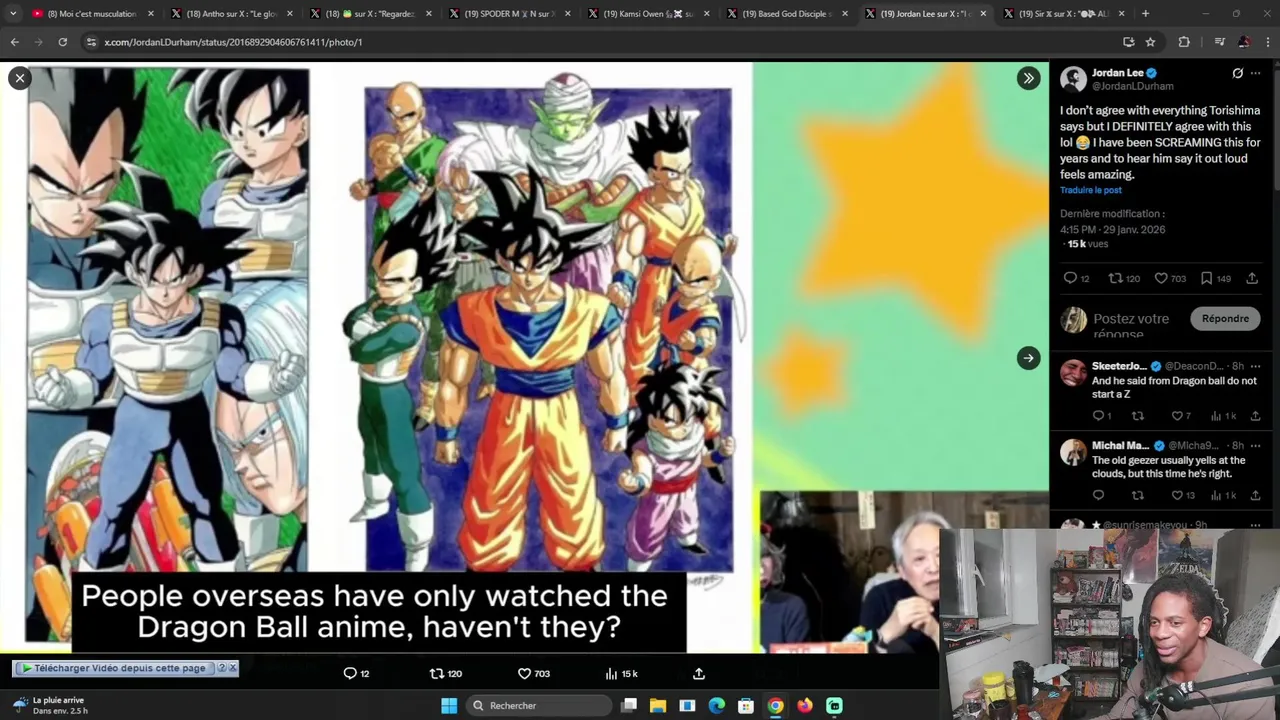This screenshot has height=720, width=1280.
Task: Open Jordan Lee profile avatar
Action: [1073, 79]
